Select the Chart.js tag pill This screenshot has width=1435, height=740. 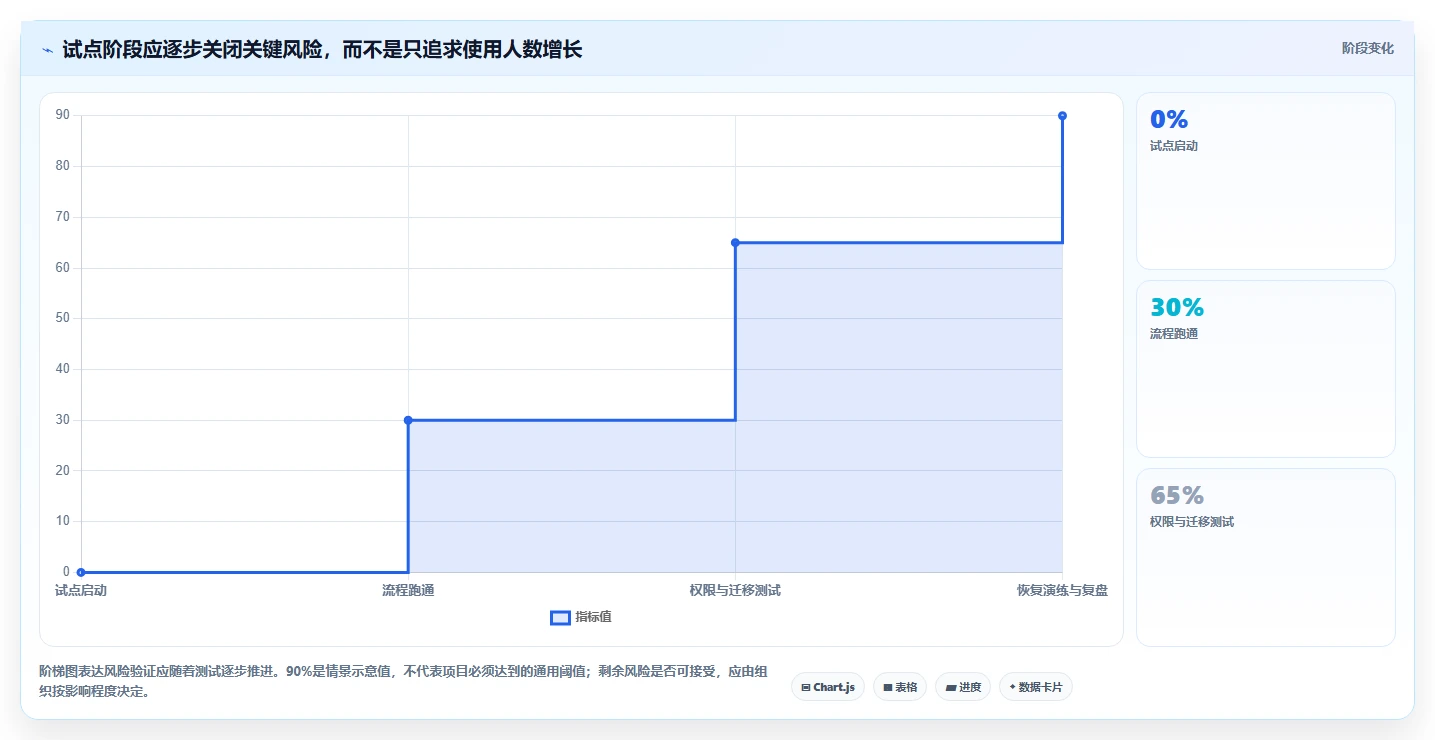[x=828, y=687]
